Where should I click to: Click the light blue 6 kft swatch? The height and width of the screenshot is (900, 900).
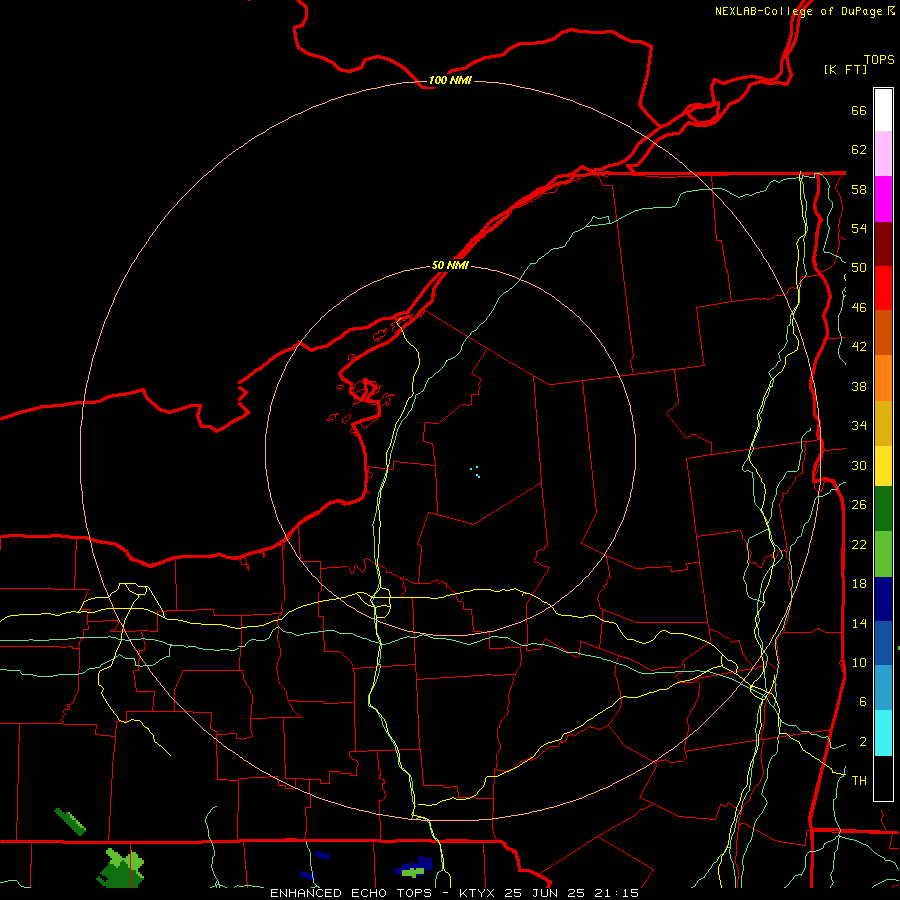pyautogui.click(x=883, y=688)
